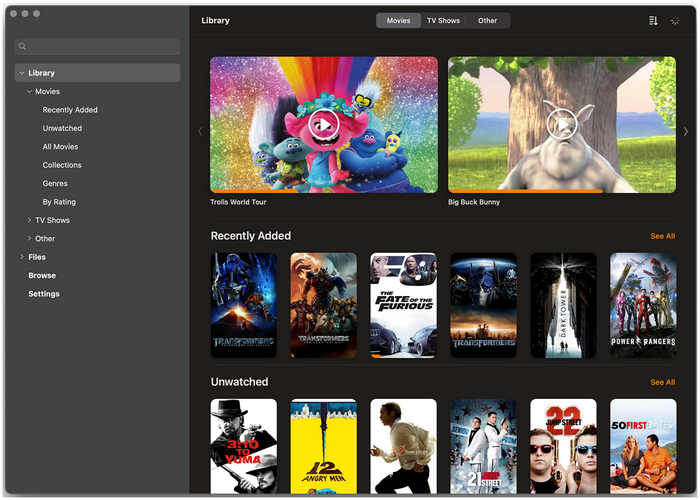Switch to the TV Shows tab
Screen dimensions: 700x500
coord(443,20)
